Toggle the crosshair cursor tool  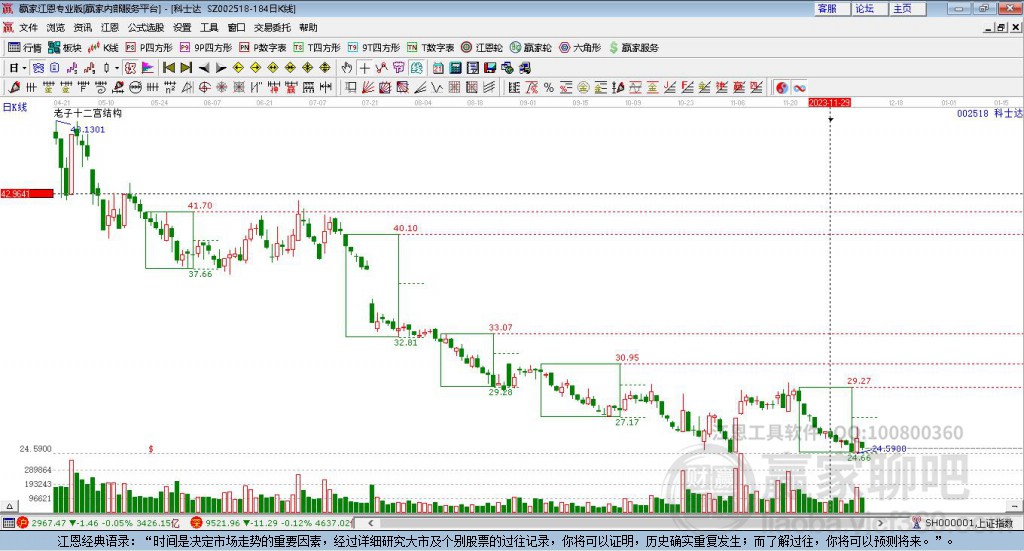click(x=364, y=68)
